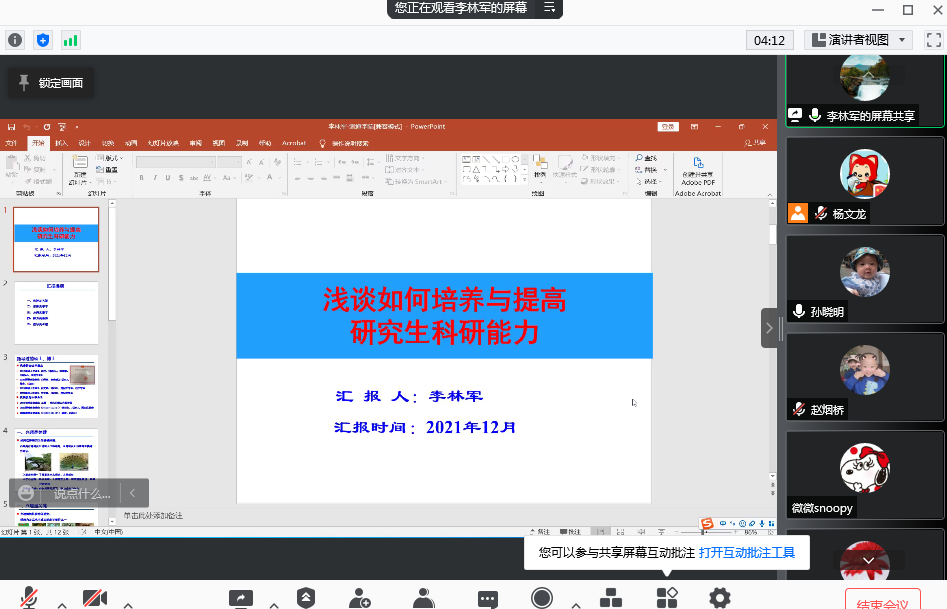947x609 pixels.
Task: Open the security shield menu in toolbar
Action: [x=306, y=597]
